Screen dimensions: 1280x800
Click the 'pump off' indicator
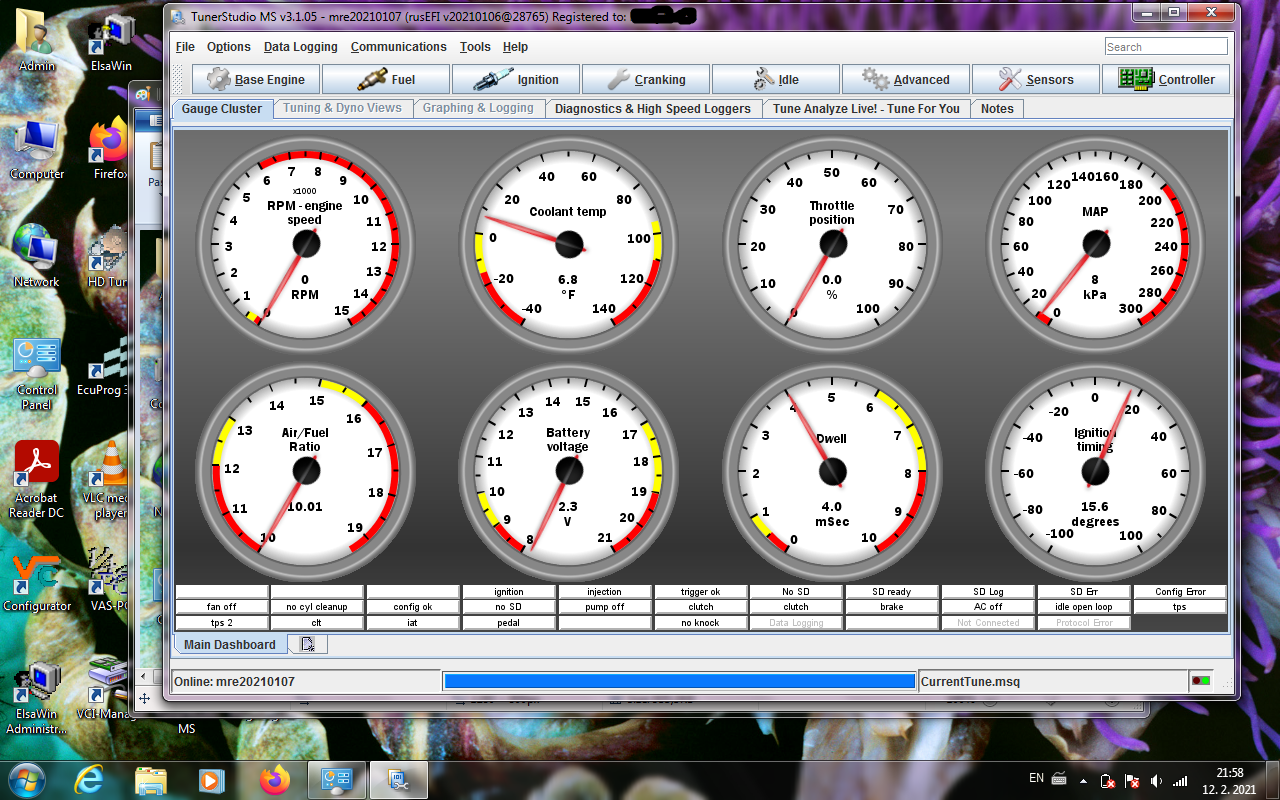point(605,607)
